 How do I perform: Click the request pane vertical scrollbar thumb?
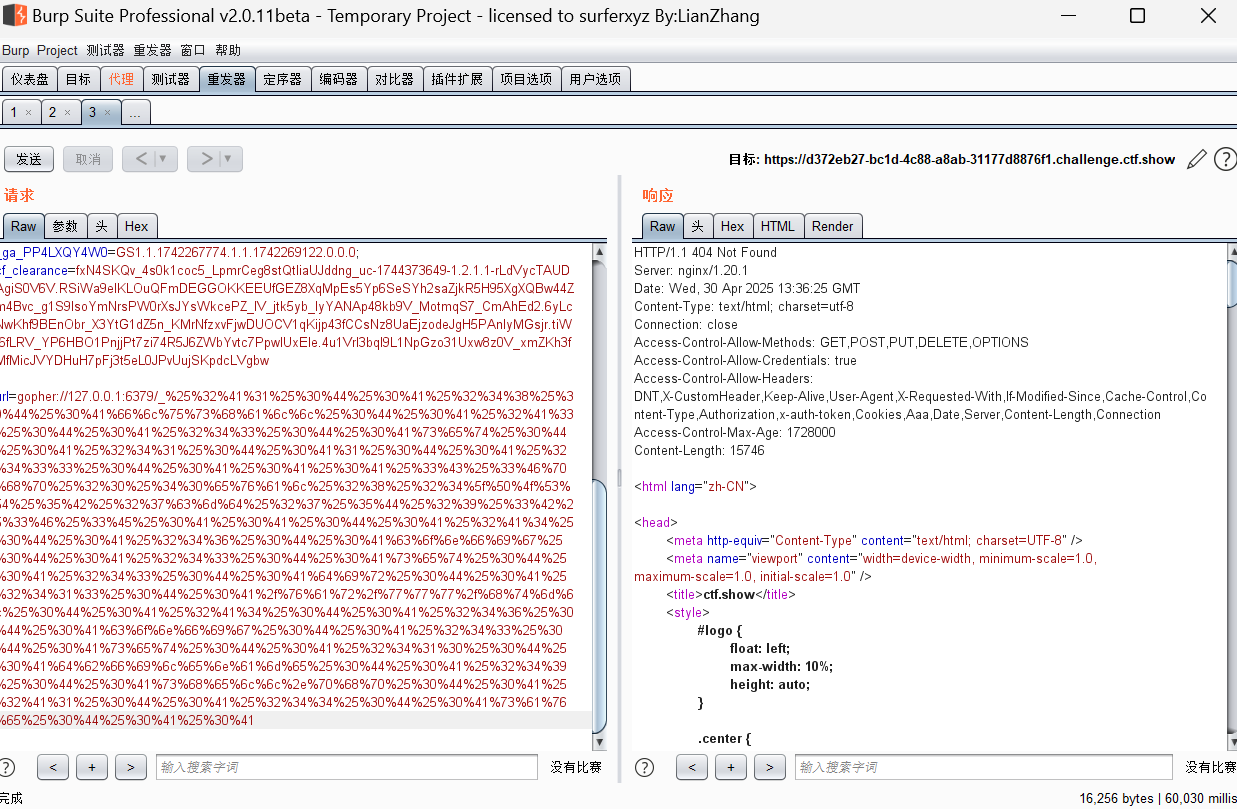(599, 606)
